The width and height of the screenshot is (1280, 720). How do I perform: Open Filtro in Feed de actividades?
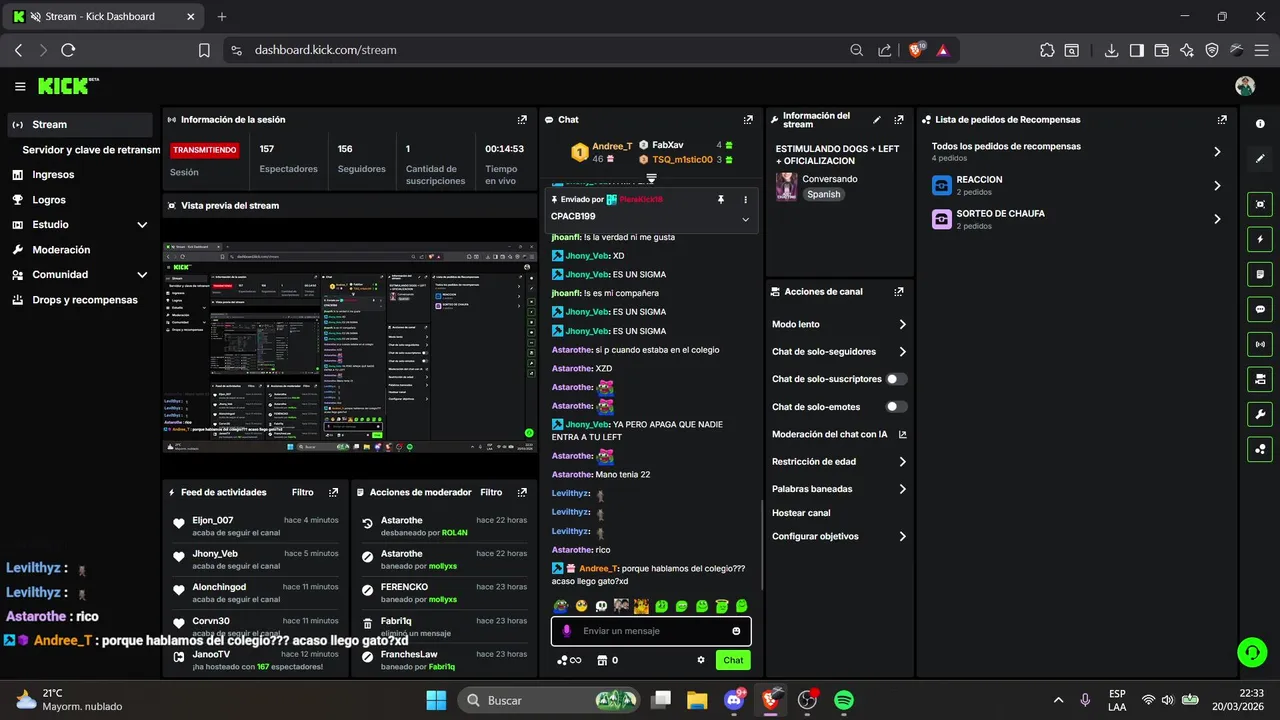[x=303, y=492]
